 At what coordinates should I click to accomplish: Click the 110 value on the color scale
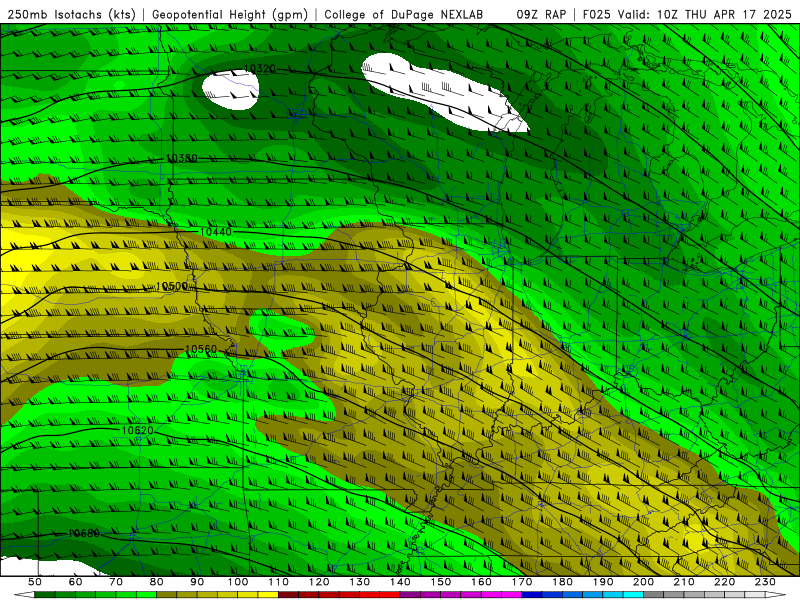coord(279,582)
